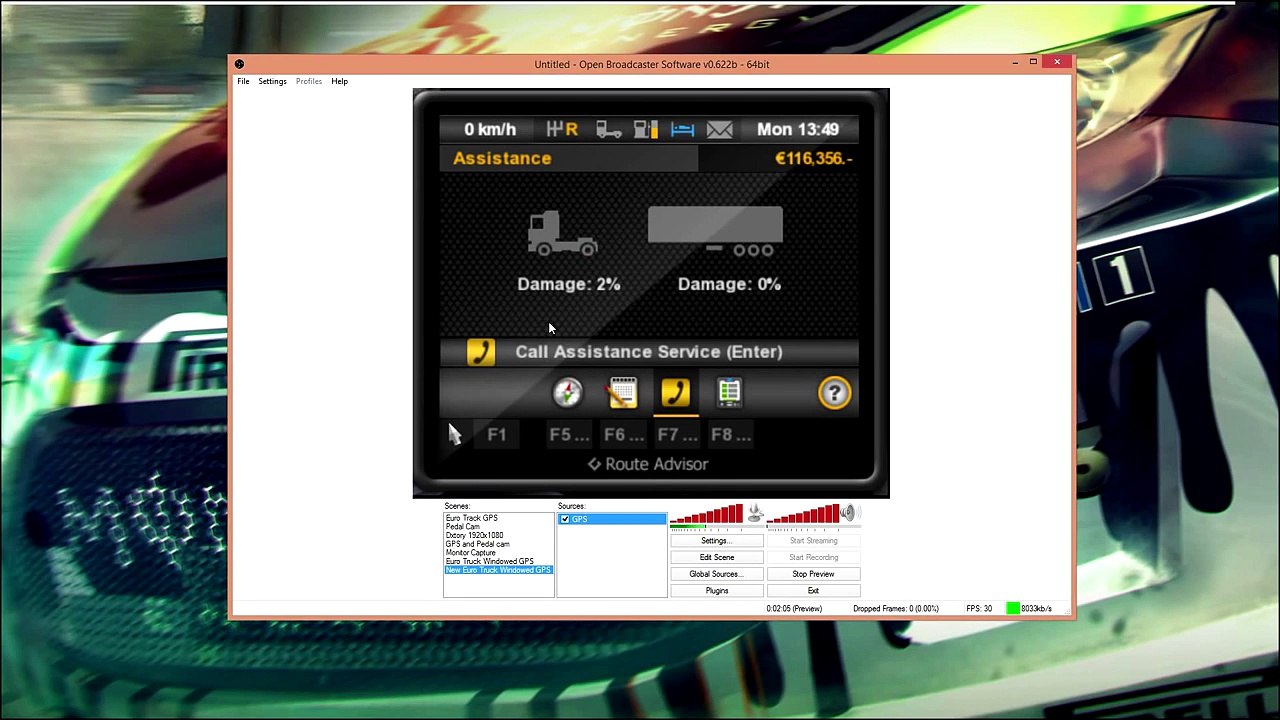The width and height of the screenshot is (1280, 720).
Task: Click the Plugins button
Action: (717, 591)
